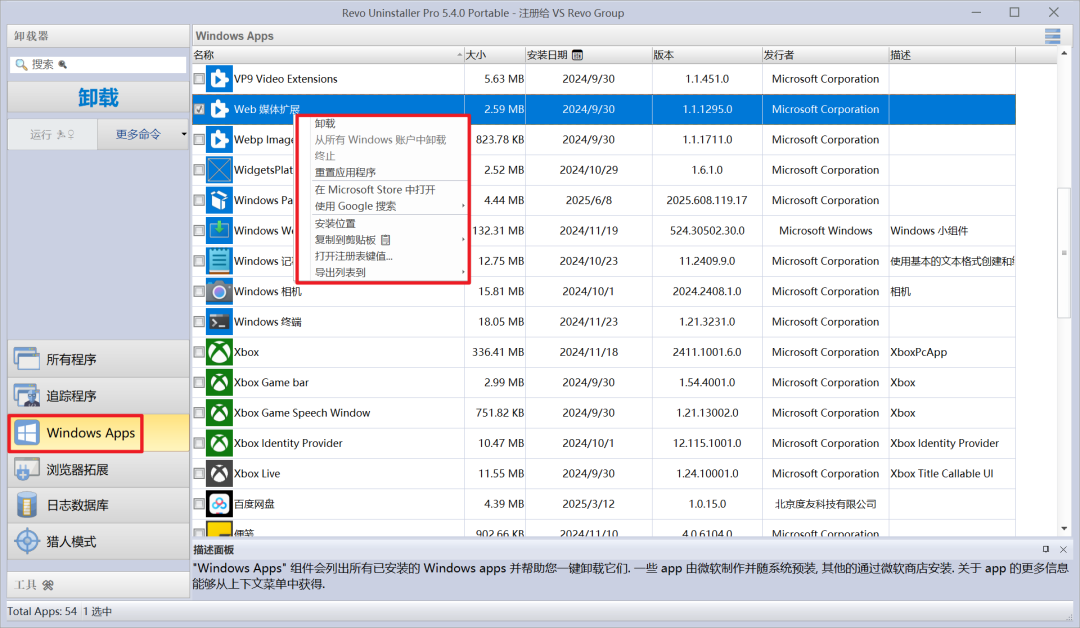Expand the 更多命令 dropdown arrow
The height and width of the screenshot is (628, 1080).
pos(183,134)
